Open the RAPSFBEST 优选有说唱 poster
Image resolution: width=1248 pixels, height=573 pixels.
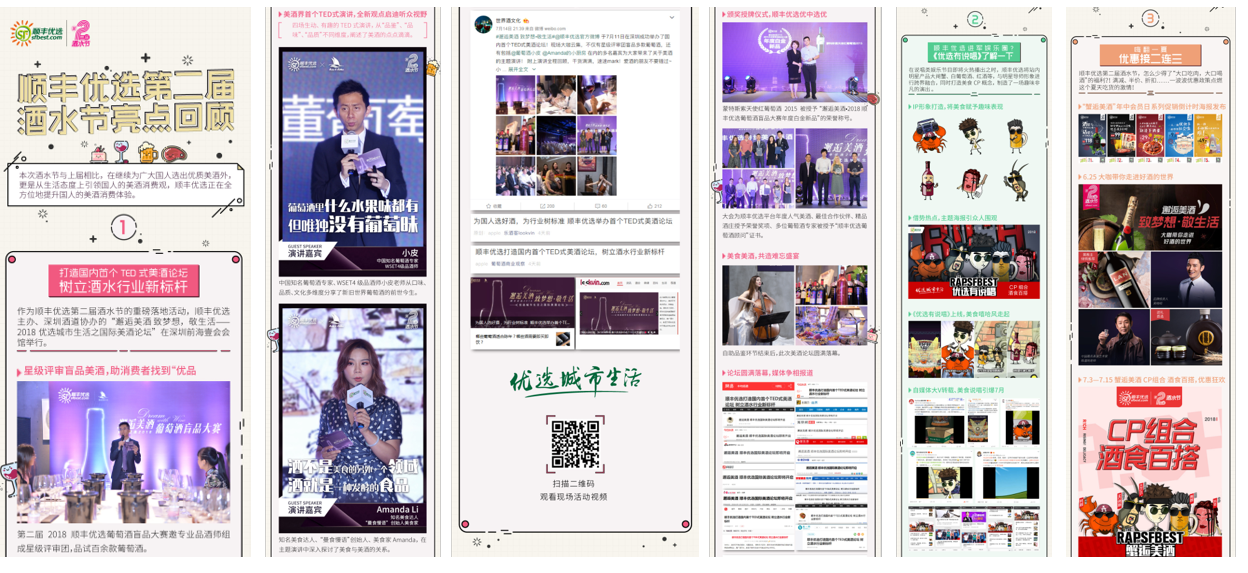974,262
